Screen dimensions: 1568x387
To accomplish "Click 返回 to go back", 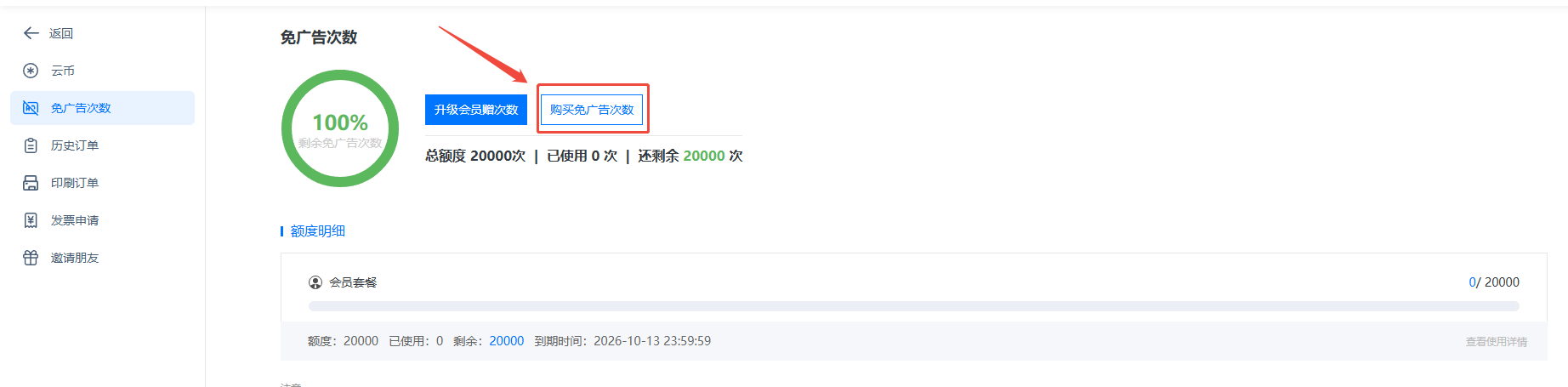I will 60,33.
